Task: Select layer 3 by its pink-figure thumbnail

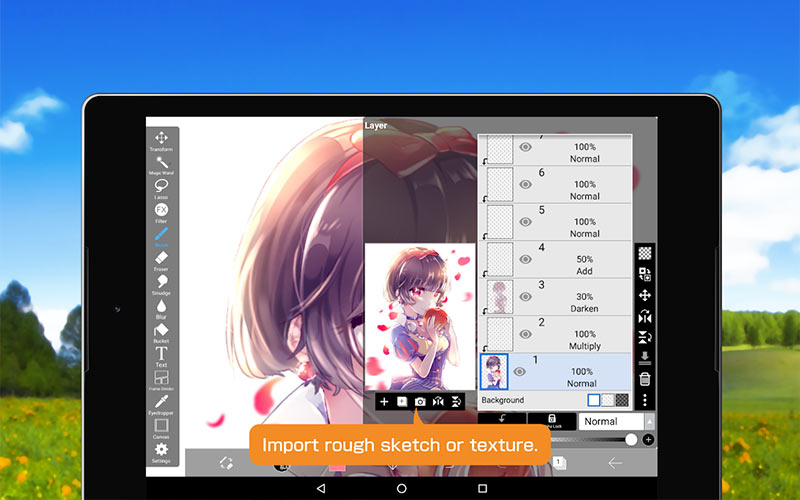Action: (499, 296)
